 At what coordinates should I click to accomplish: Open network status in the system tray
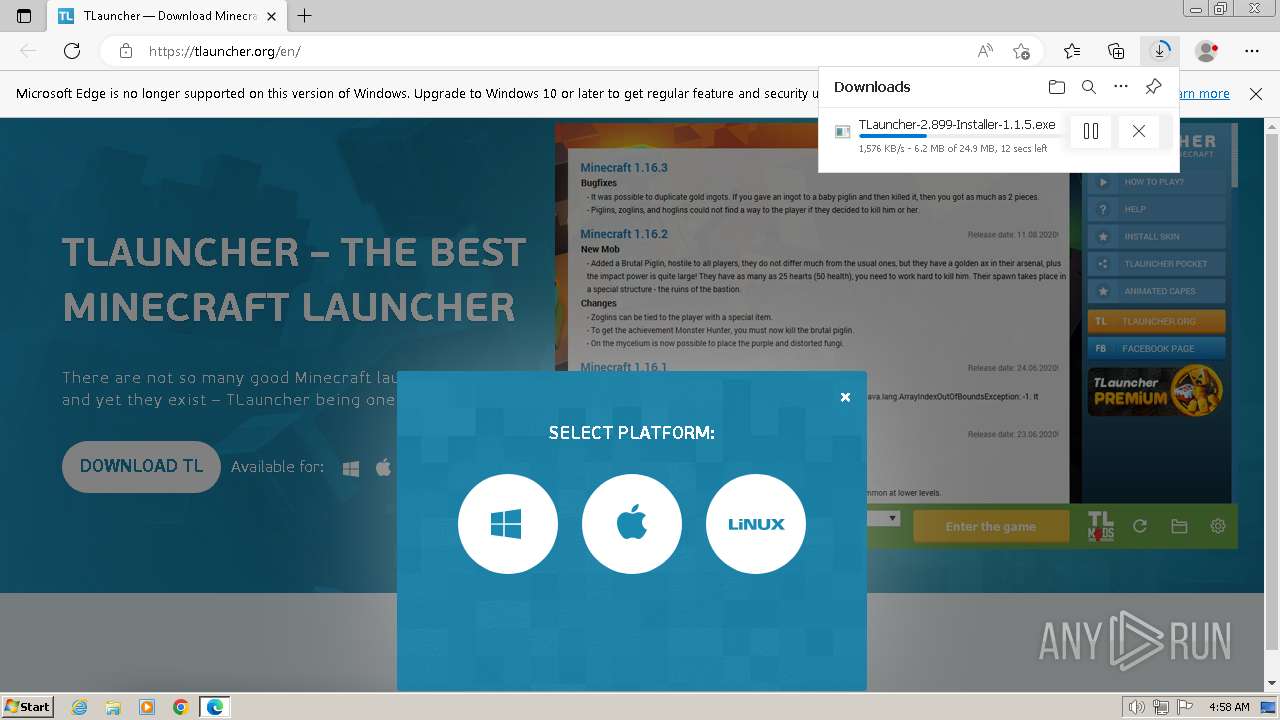pyautogui.click(x=1161, y=707)
